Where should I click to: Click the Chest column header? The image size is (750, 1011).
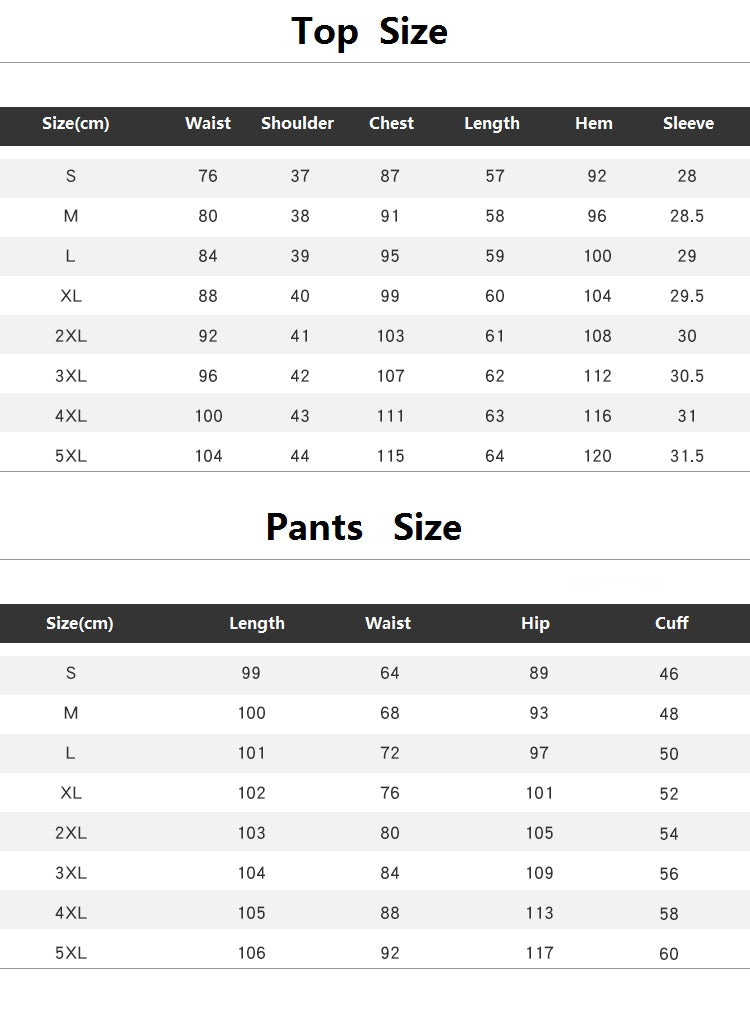(x=391, y=123)
